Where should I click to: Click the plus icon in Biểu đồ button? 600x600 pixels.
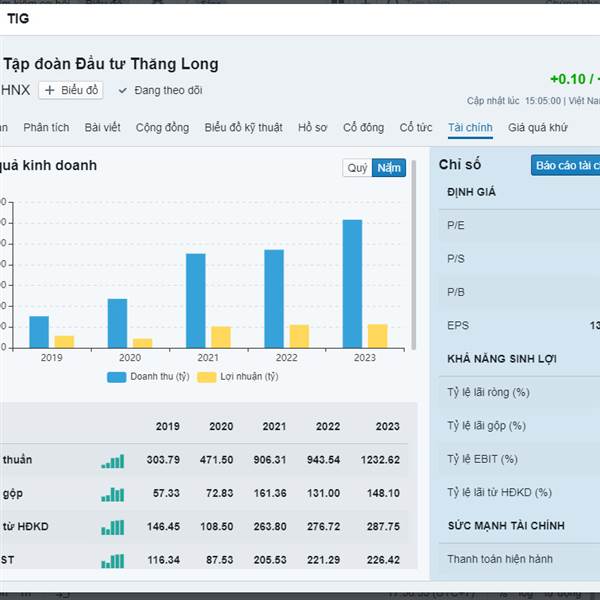(50, 90)
